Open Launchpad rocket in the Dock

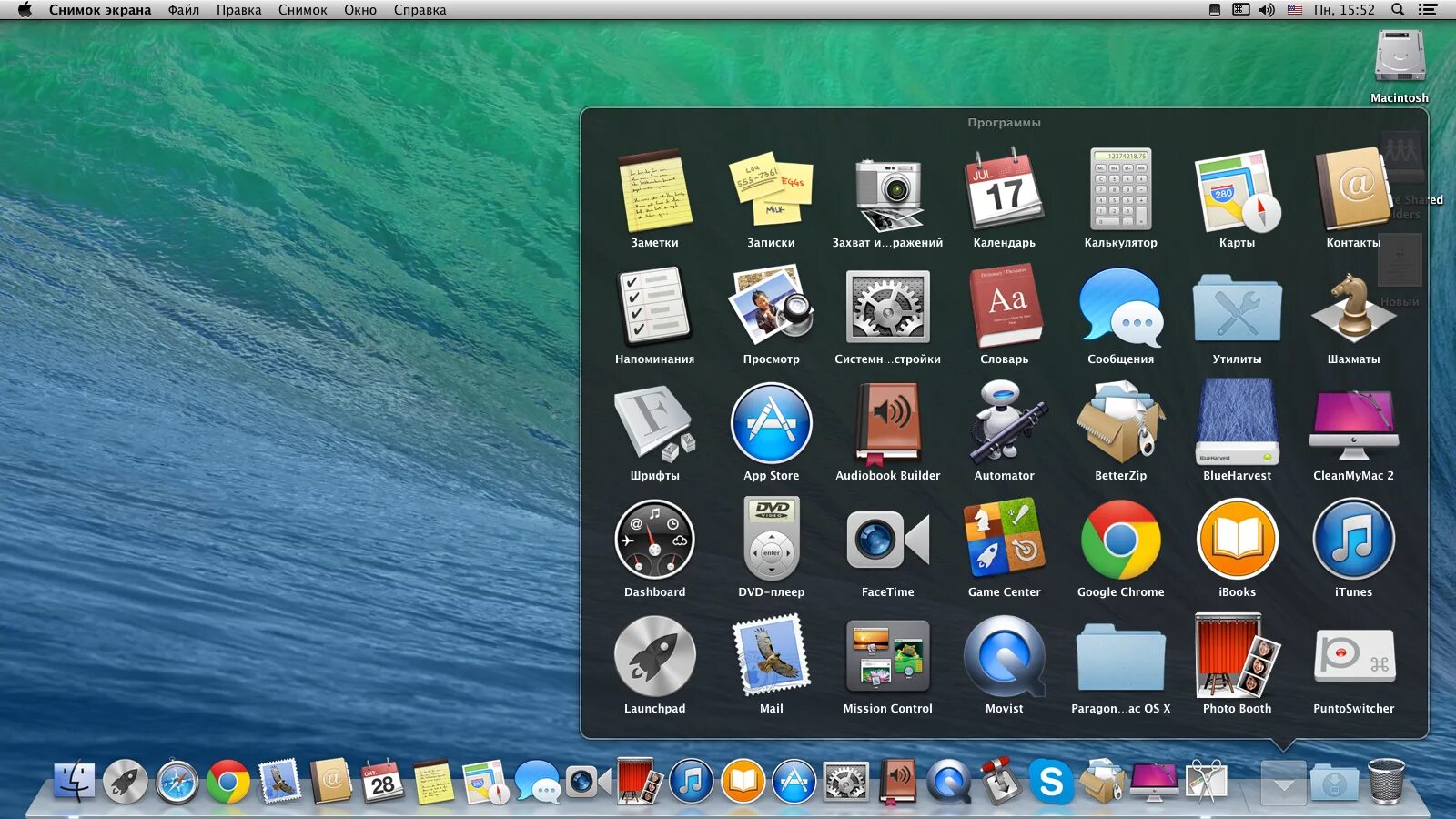tap(126, 782)
